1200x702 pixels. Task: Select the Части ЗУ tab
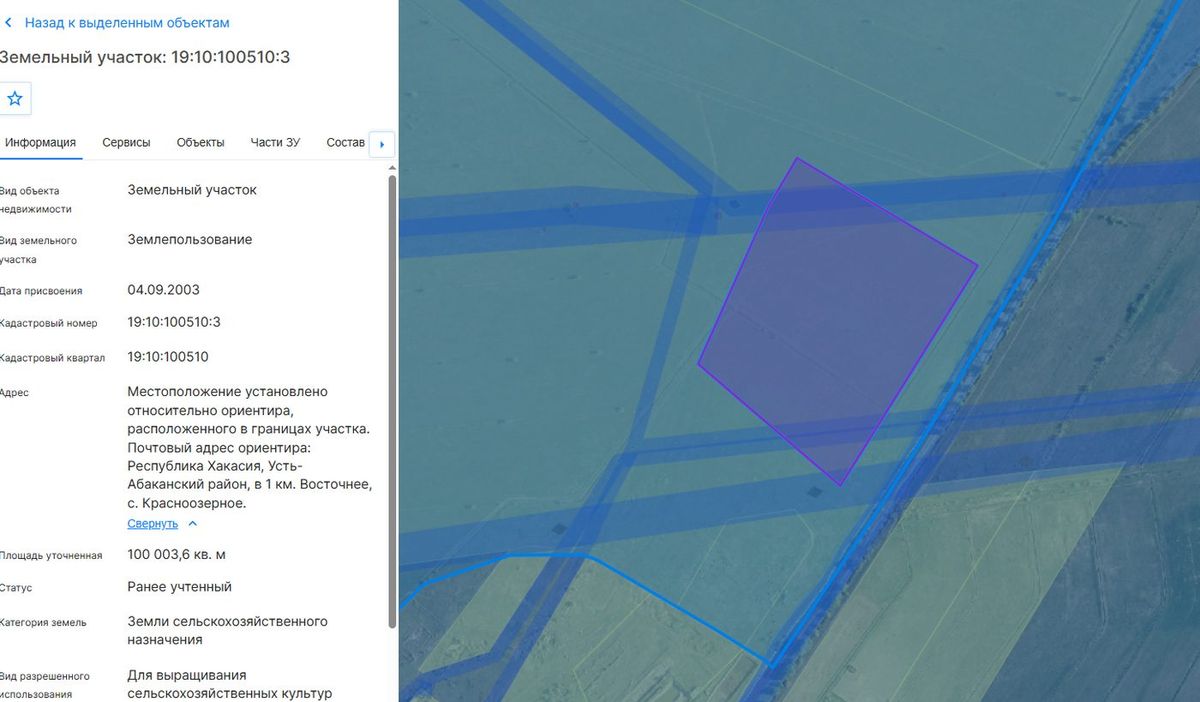[x=275, y=143]
